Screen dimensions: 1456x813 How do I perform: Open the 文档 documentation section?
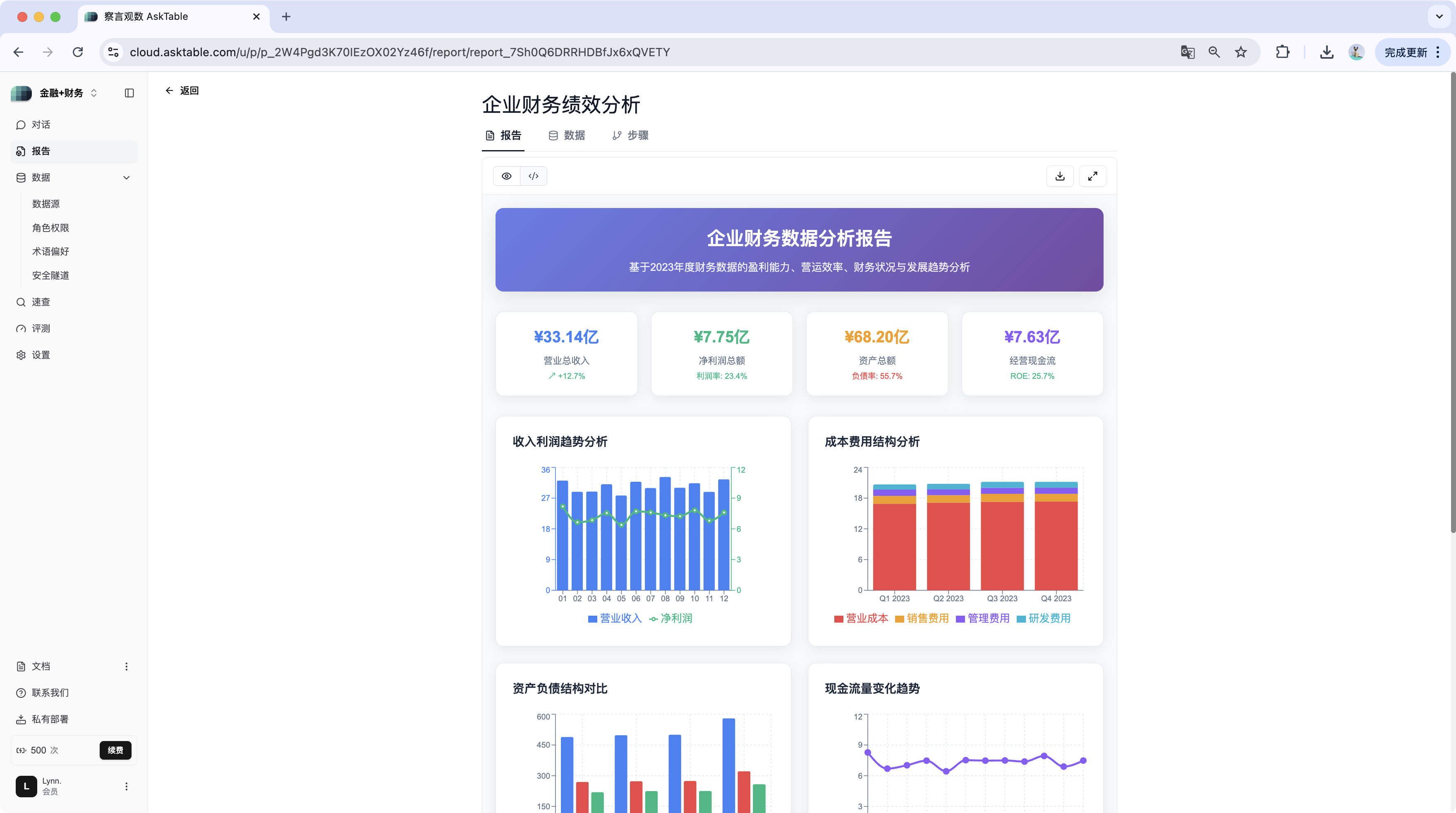(x=40, y=667)
